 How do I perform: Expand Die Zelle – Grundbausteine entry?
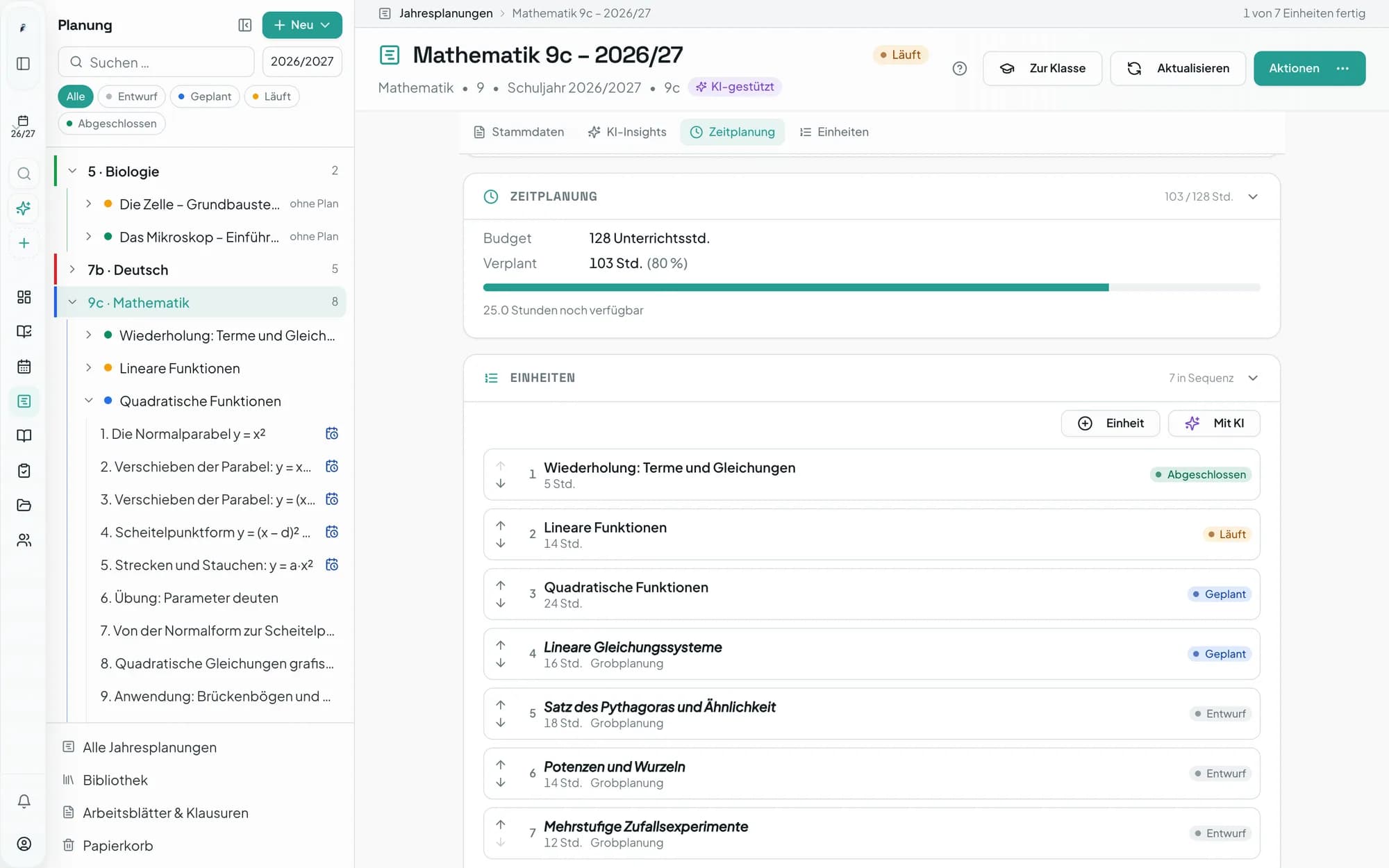[89, 203]
